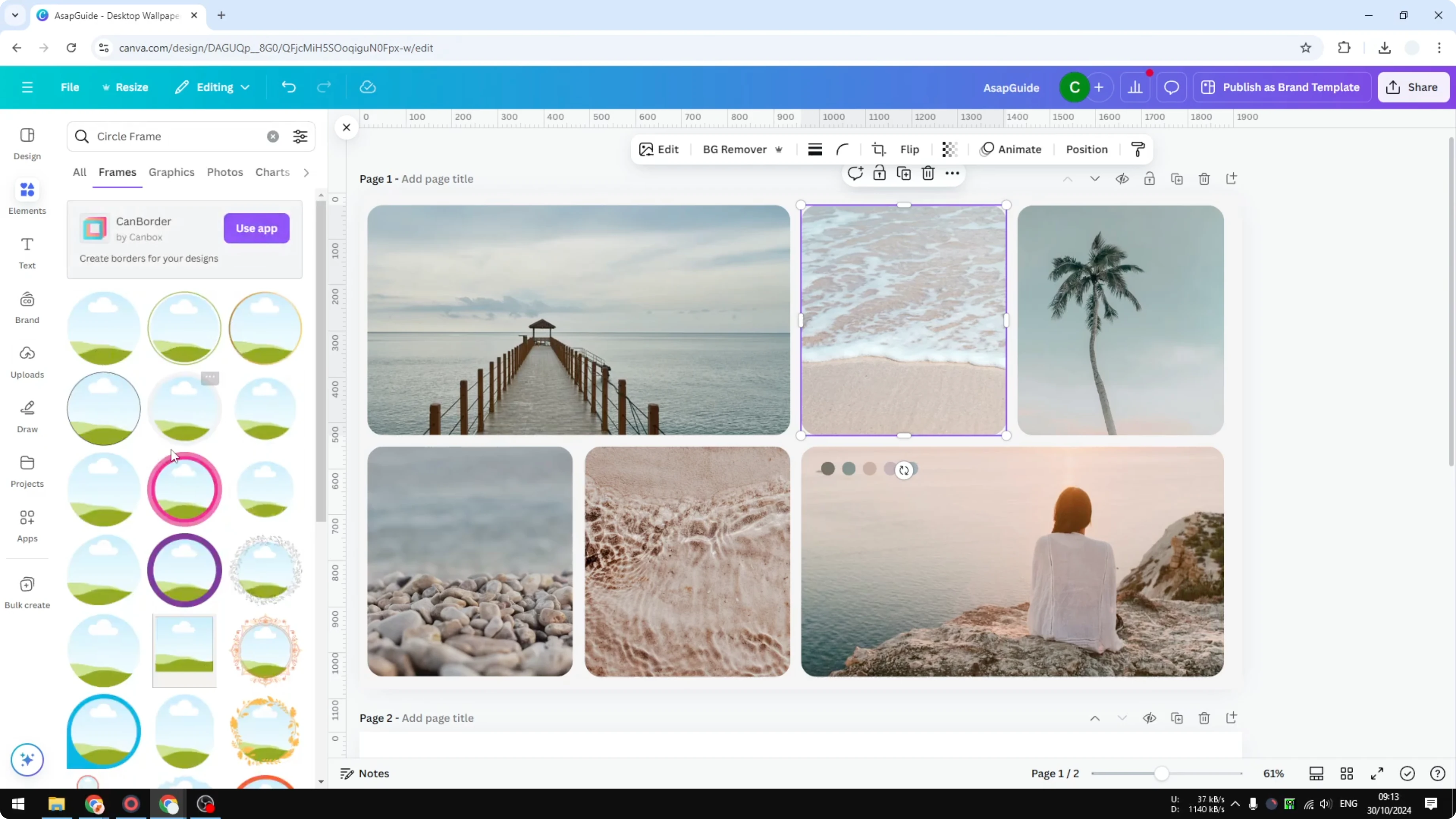Click Publish as Brand Template
The height and width of the screenshot is (819, 1456).
[1282, 87]
